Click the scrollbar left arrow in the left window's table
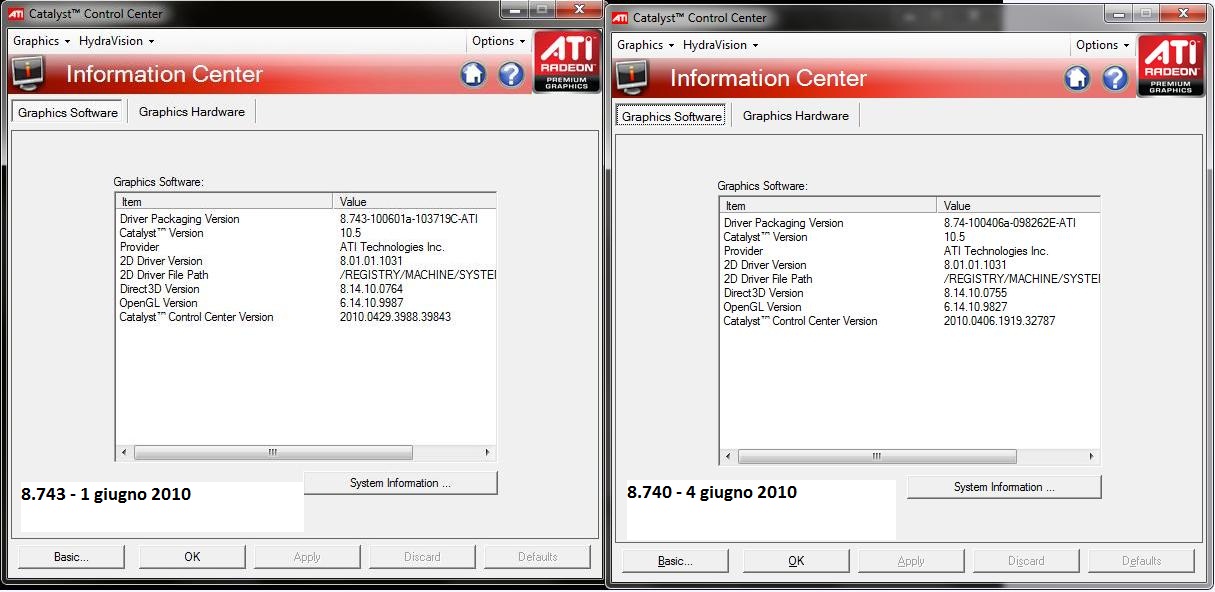Screen dimensions: 1215x592 coord(124,453)
